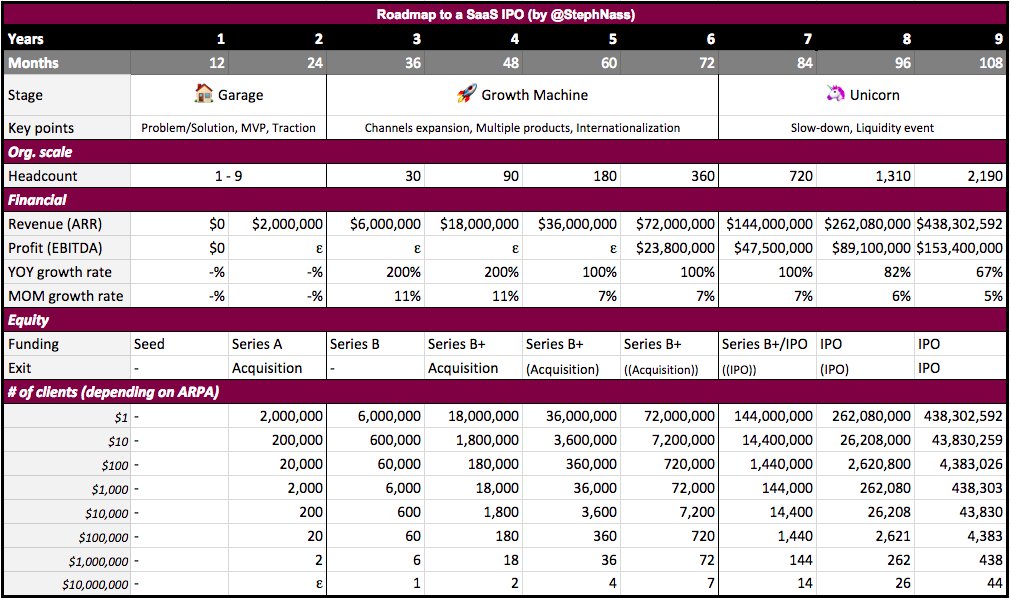Select the Months header cell

67,63
